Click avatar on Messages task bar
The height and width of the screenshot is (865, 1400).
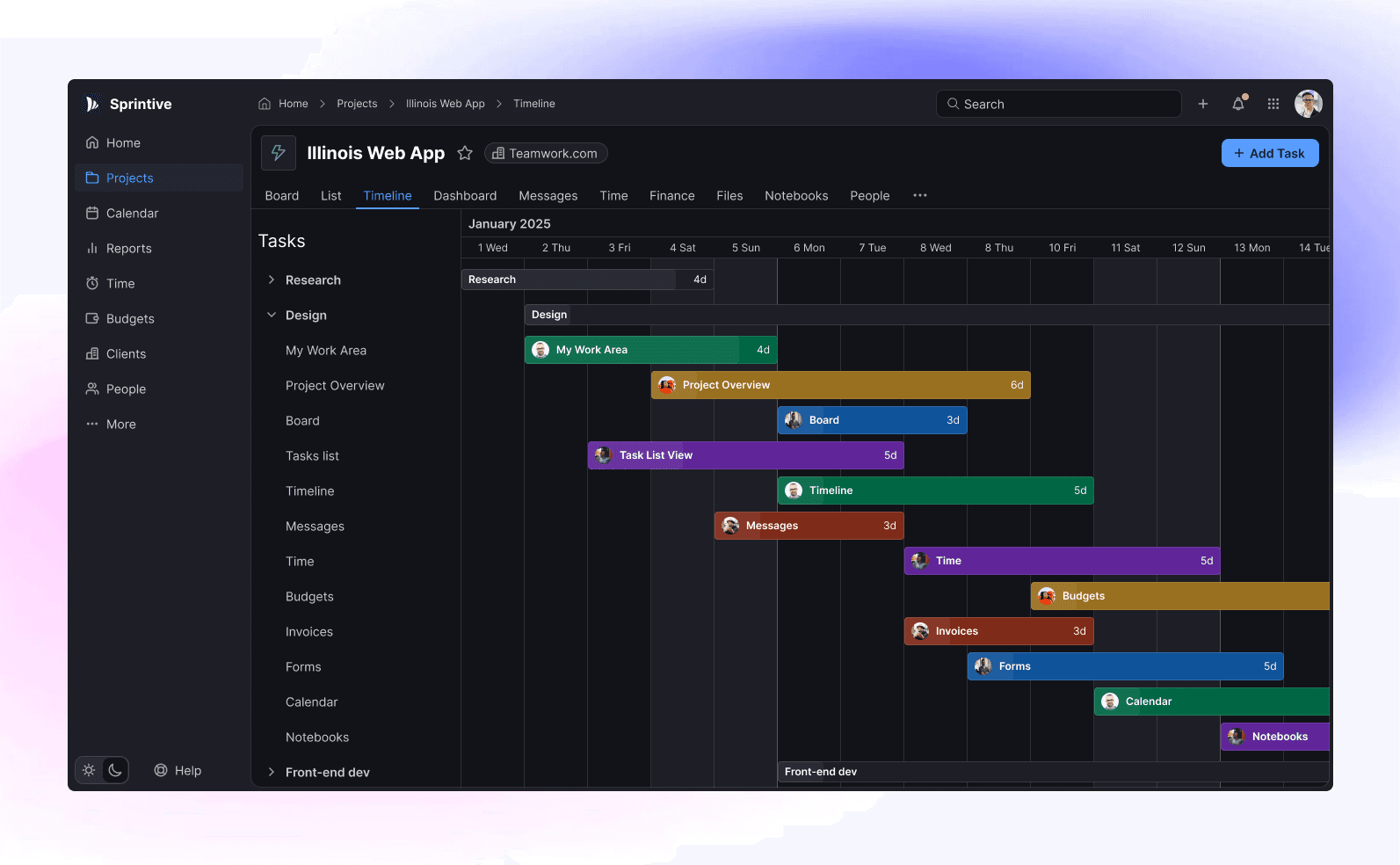(x=730, y=526)
